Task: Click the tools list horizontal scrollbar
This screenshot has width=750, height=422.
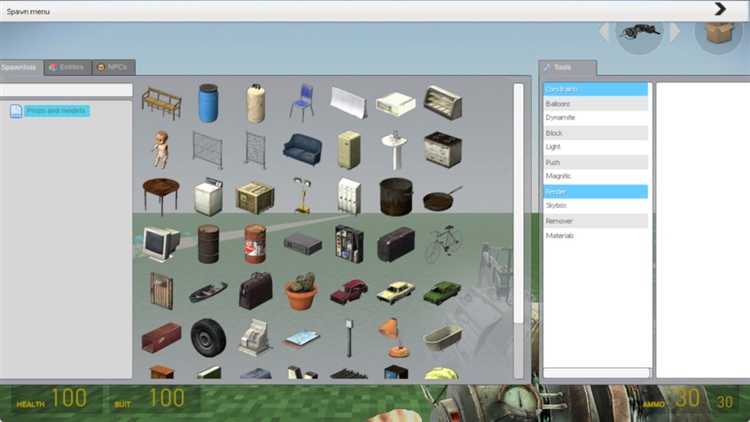Action: pyautogui.click(x=596, y=372)
